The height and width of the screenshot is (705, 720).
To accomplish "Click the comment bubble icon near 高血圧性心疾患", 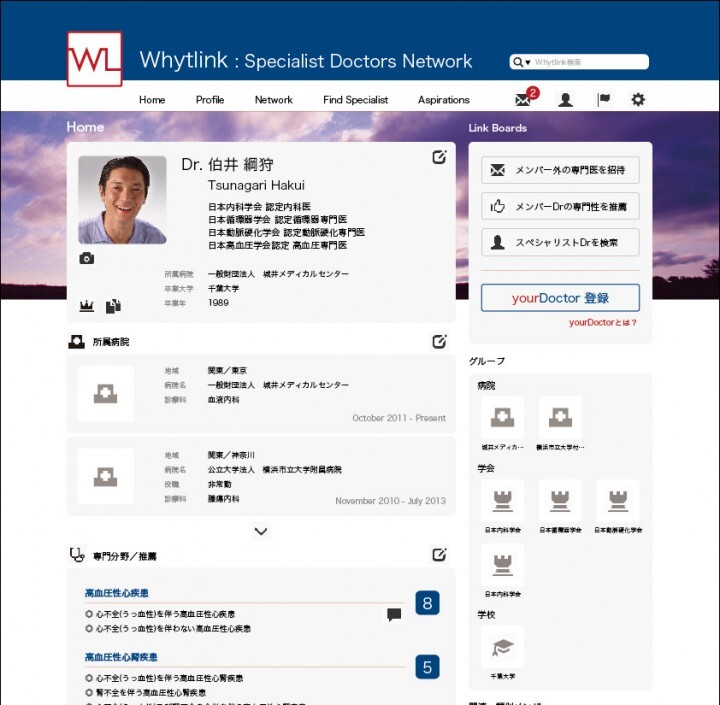I will coord(394,615).
